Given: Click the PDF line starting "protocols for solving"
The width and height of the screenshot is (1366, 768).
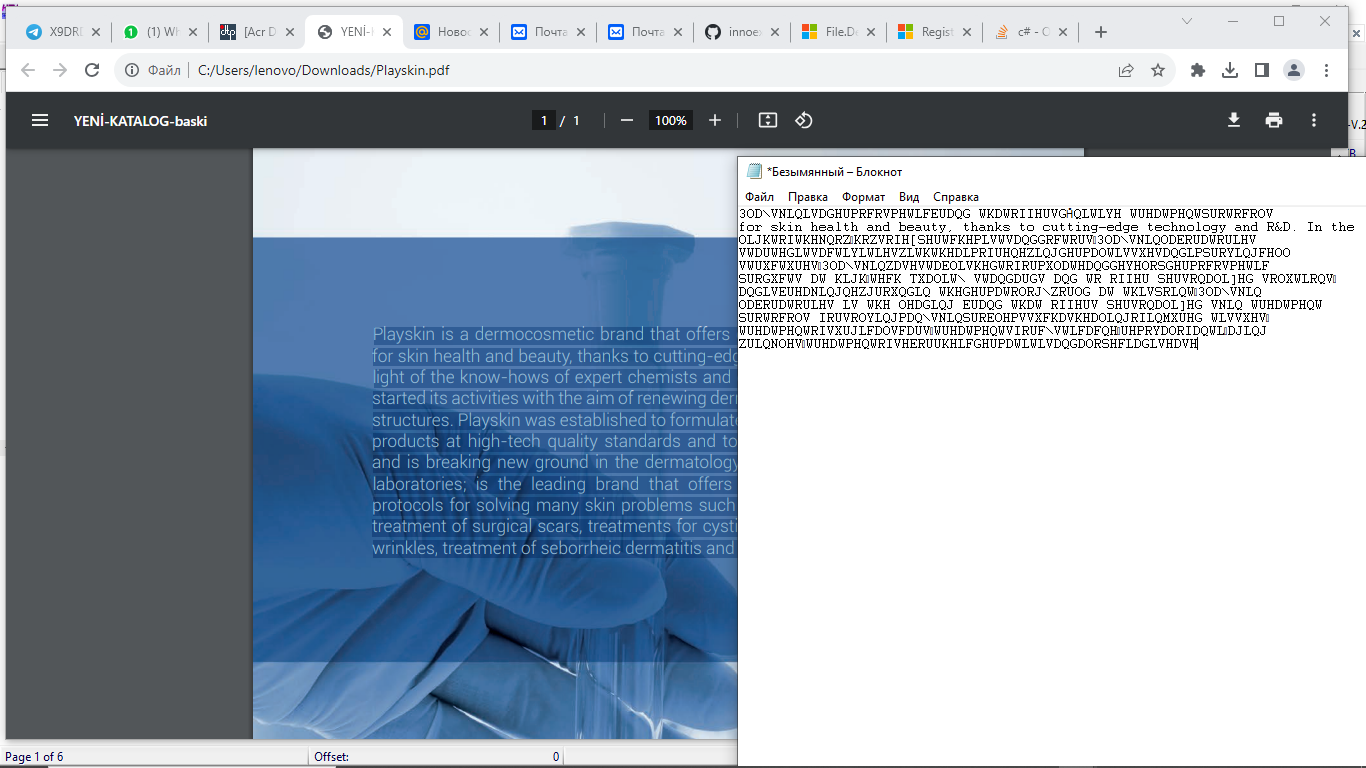Looking at the screenshot, I should click(555, 505).
